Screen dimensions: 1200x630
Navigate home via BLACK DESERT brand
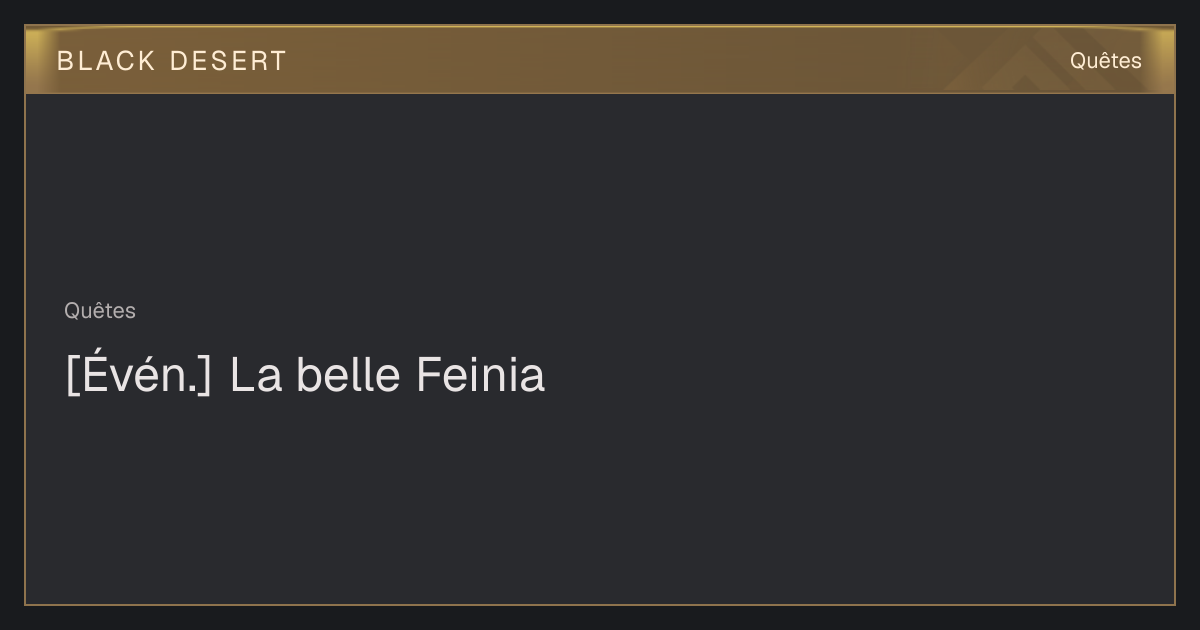[172, 61]
